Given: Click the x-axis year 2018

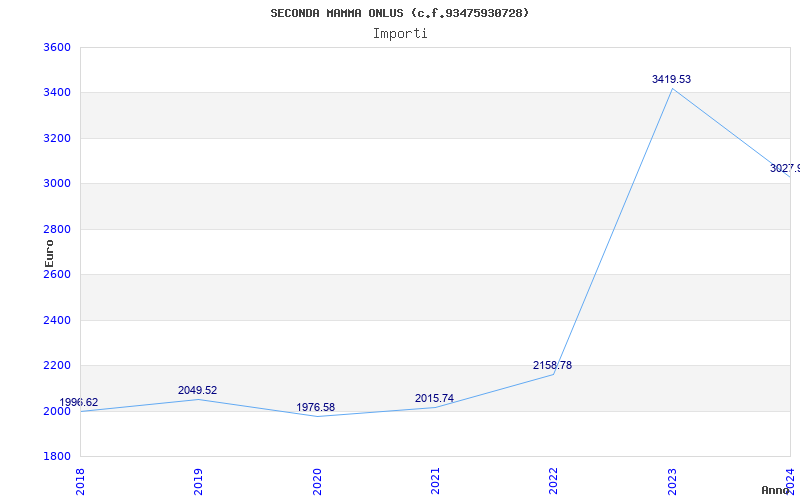Looking at the screenshot, I should (80, 482).
